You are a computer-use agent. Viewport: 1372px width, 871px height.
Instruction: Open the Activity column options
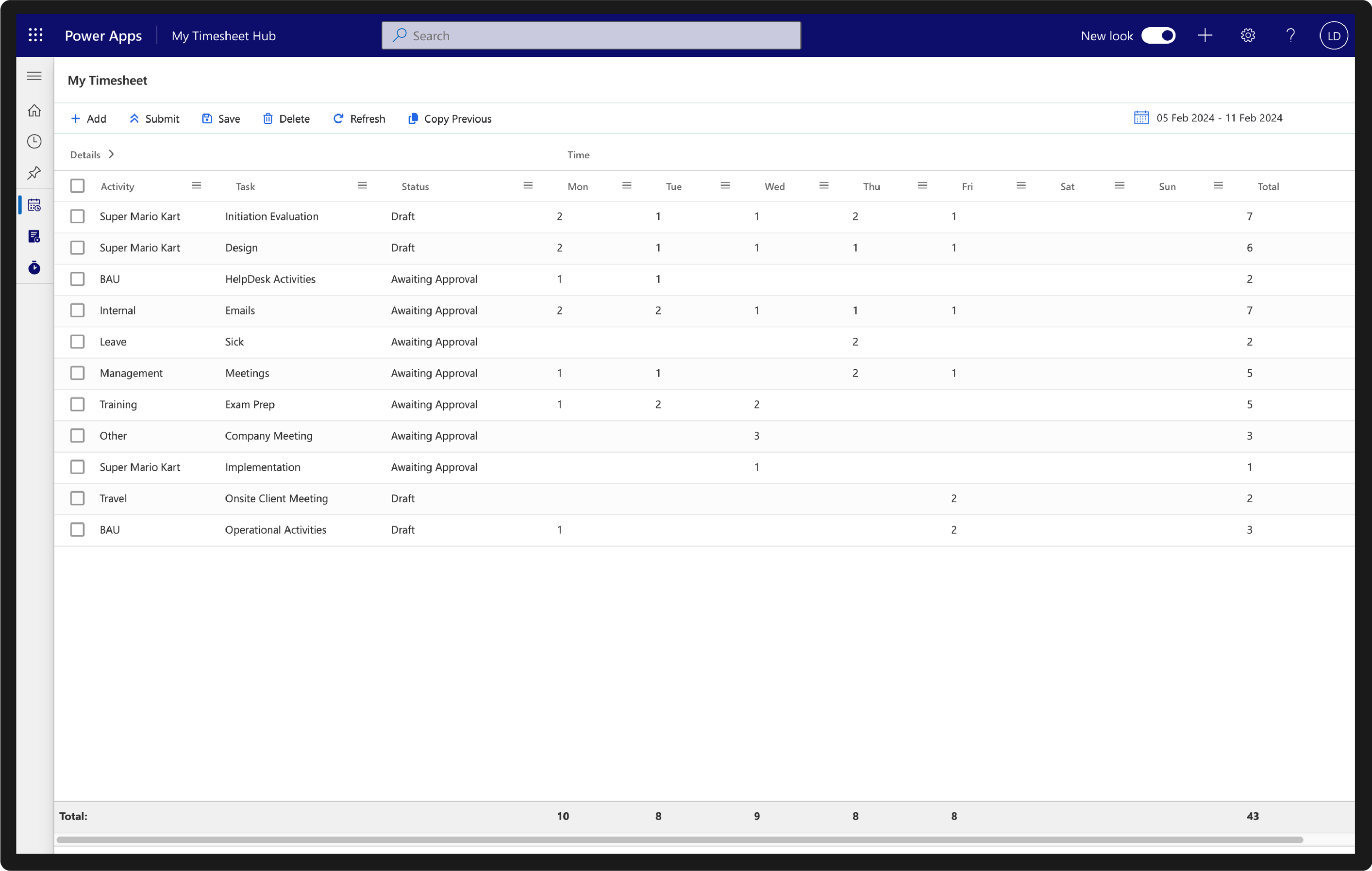(x=197, y=185)
